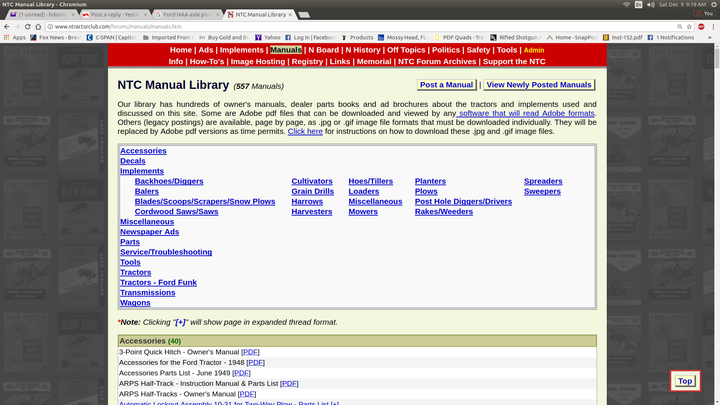Jump to Cultivators category

coord(312,181)
